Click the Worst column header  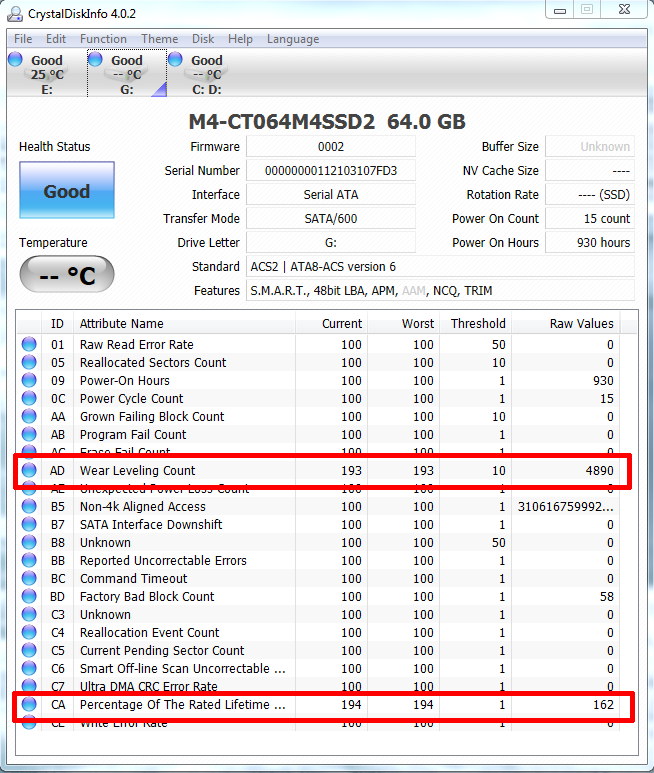point(403,323)
